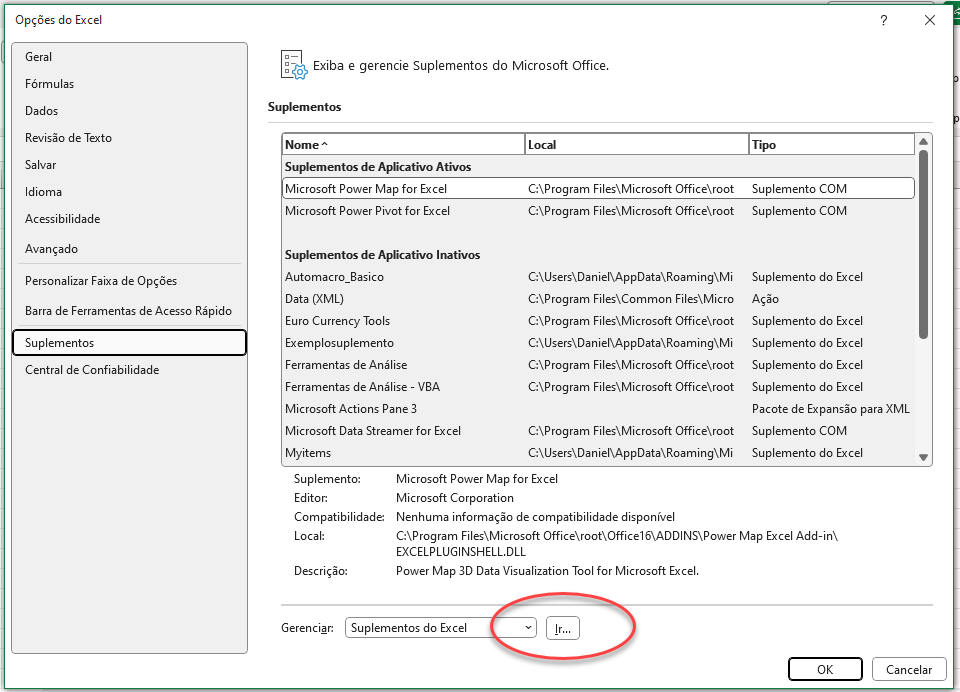960x692 pixels.
Task: Sort add-ins by the Nome column
Action: pos(403,145)
